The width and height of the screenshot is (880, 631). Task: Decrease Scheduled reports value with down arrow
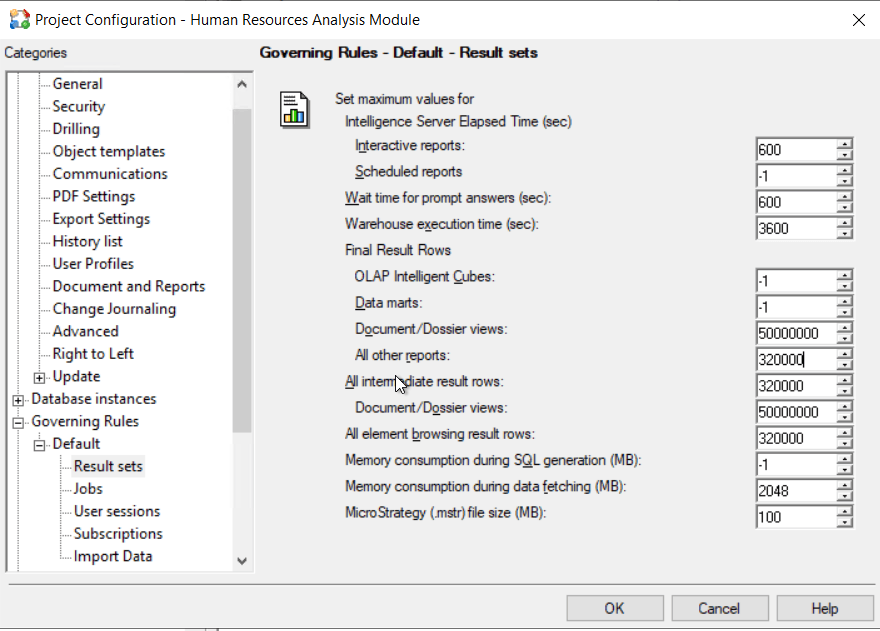(x=845, y=182)
